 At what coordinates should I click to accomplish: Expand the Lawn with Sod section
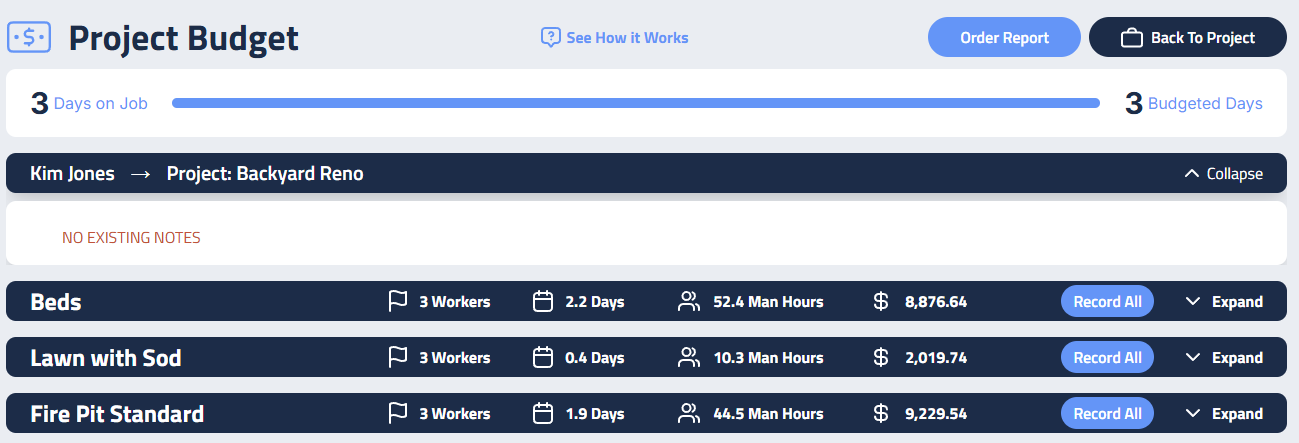tap(1223, 357)
